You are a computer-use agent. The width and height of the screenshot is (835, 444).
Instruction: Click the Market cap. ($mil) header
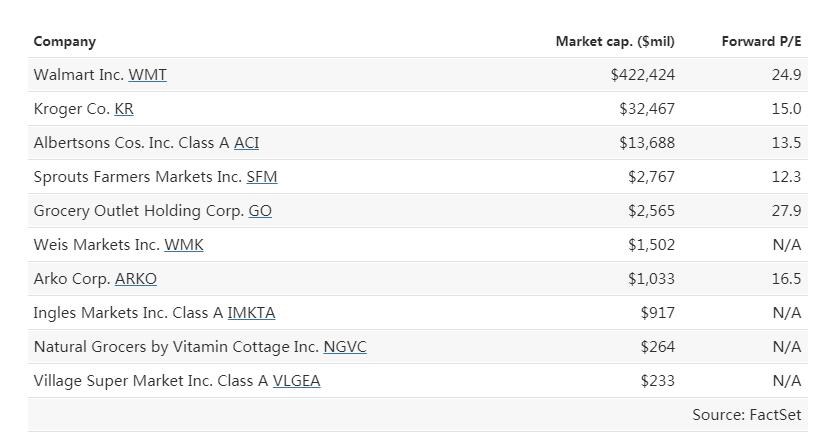coord(615,42)
